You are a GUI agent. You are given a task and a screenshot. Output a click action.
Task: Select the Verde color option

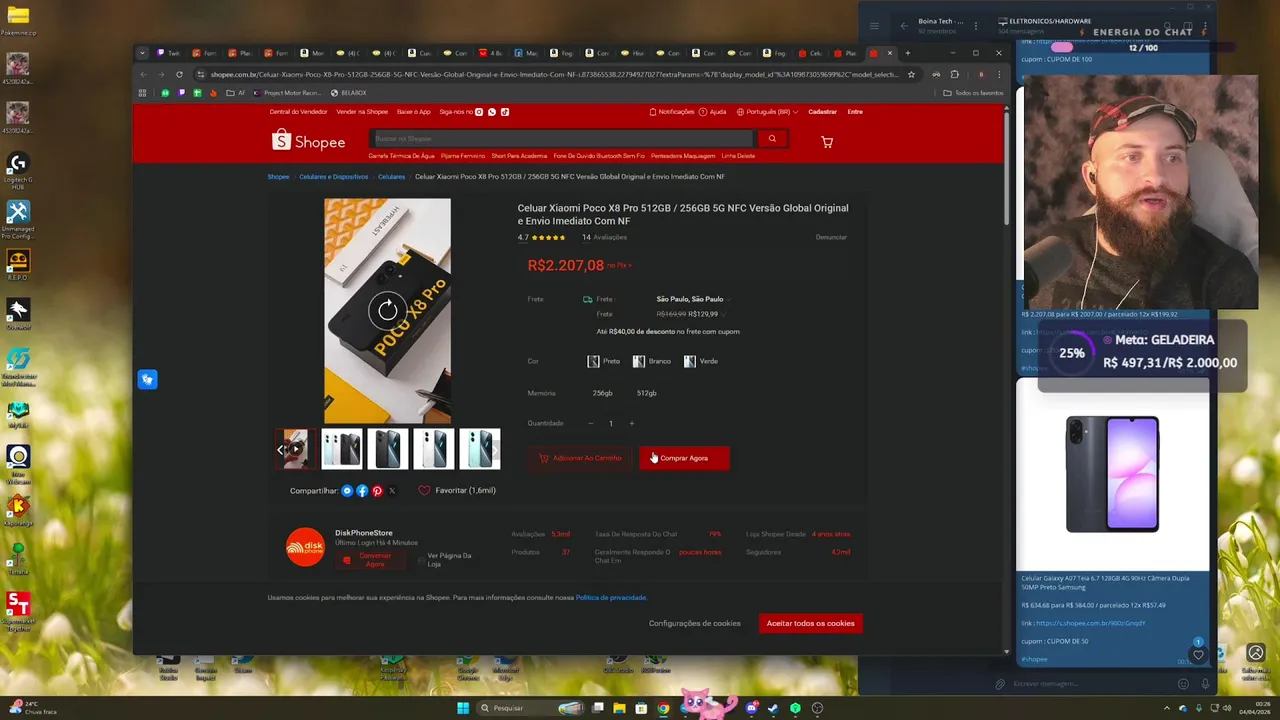[701, 361]
